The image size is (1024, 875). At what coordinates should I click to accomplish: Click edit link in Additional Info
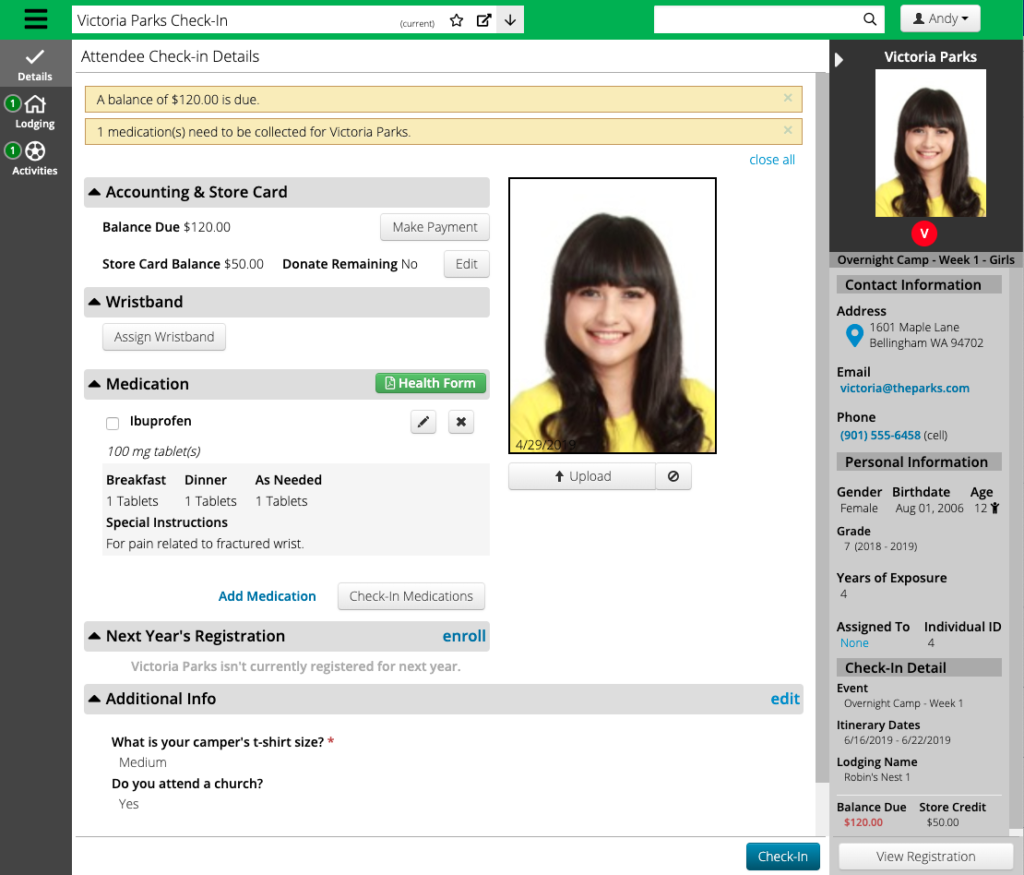coord(785,699)
